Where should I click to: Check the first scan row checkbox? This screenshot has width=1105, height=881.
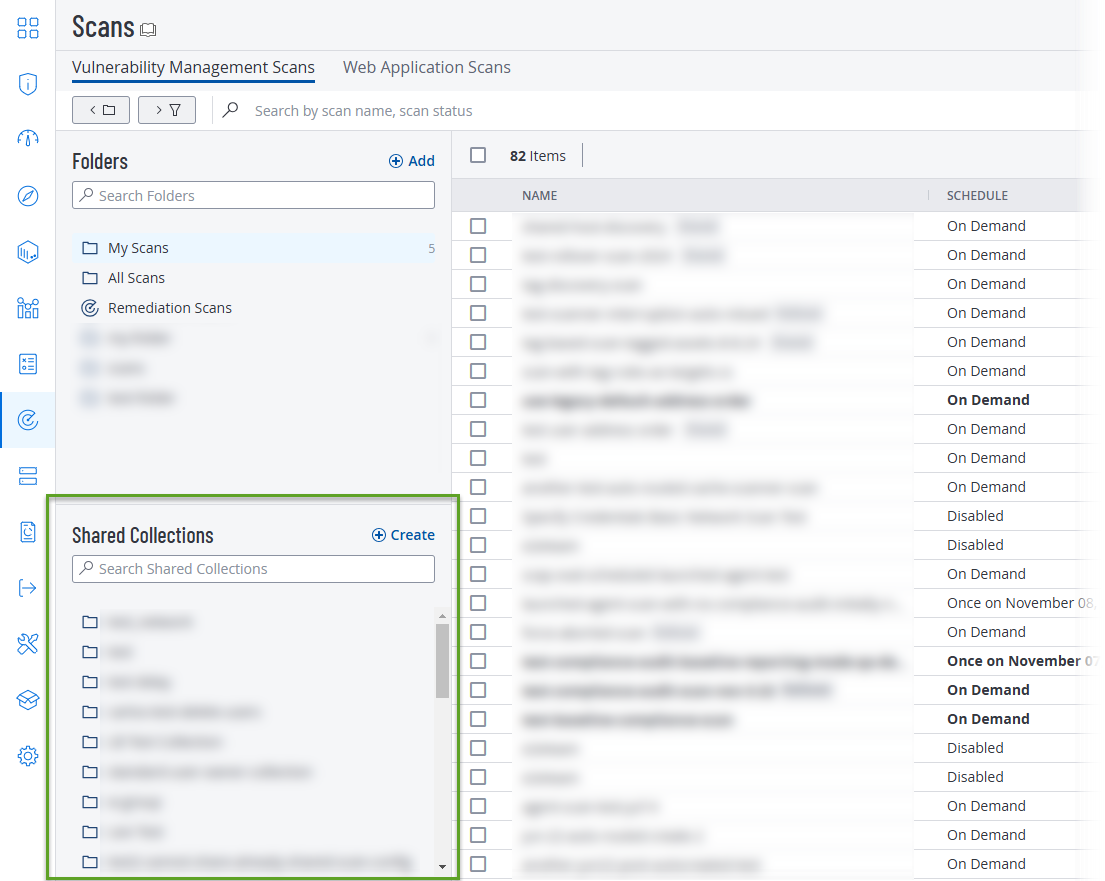pyautogui.click(x=478, y=226)
